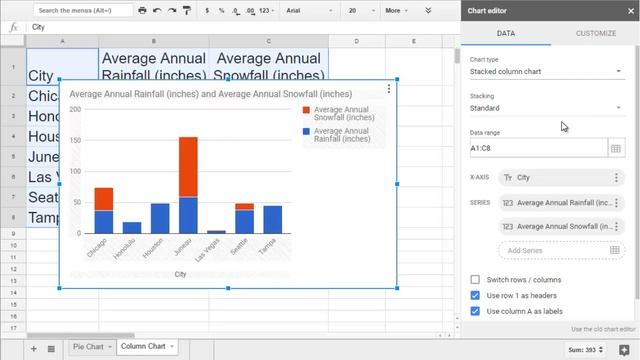Open the number format 123 dropdown
The height and width of the screenshot is (360, 640).
click(x=267, y=11)
